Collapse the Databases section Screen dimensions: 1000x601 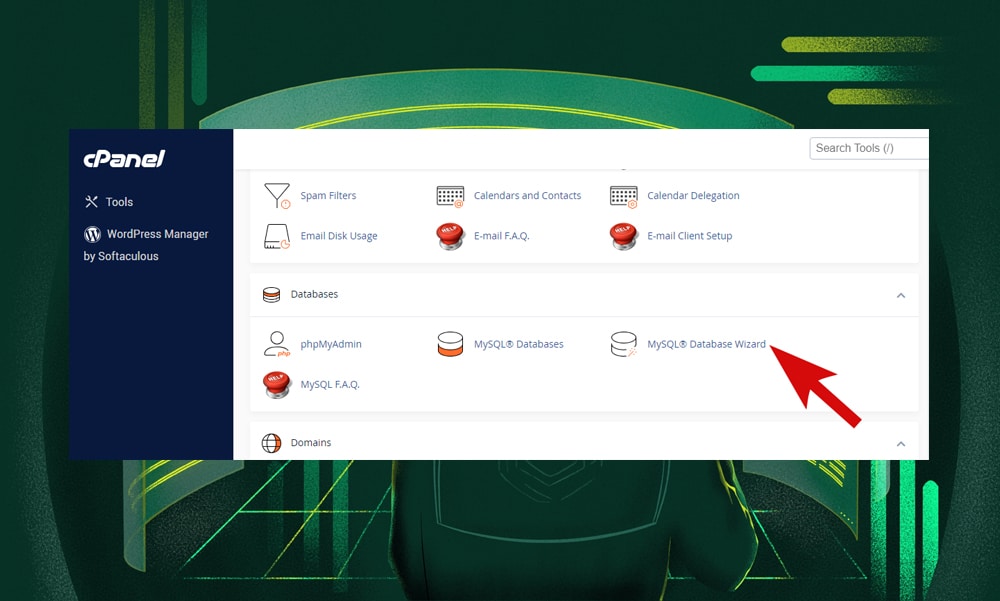click(902, 295)
